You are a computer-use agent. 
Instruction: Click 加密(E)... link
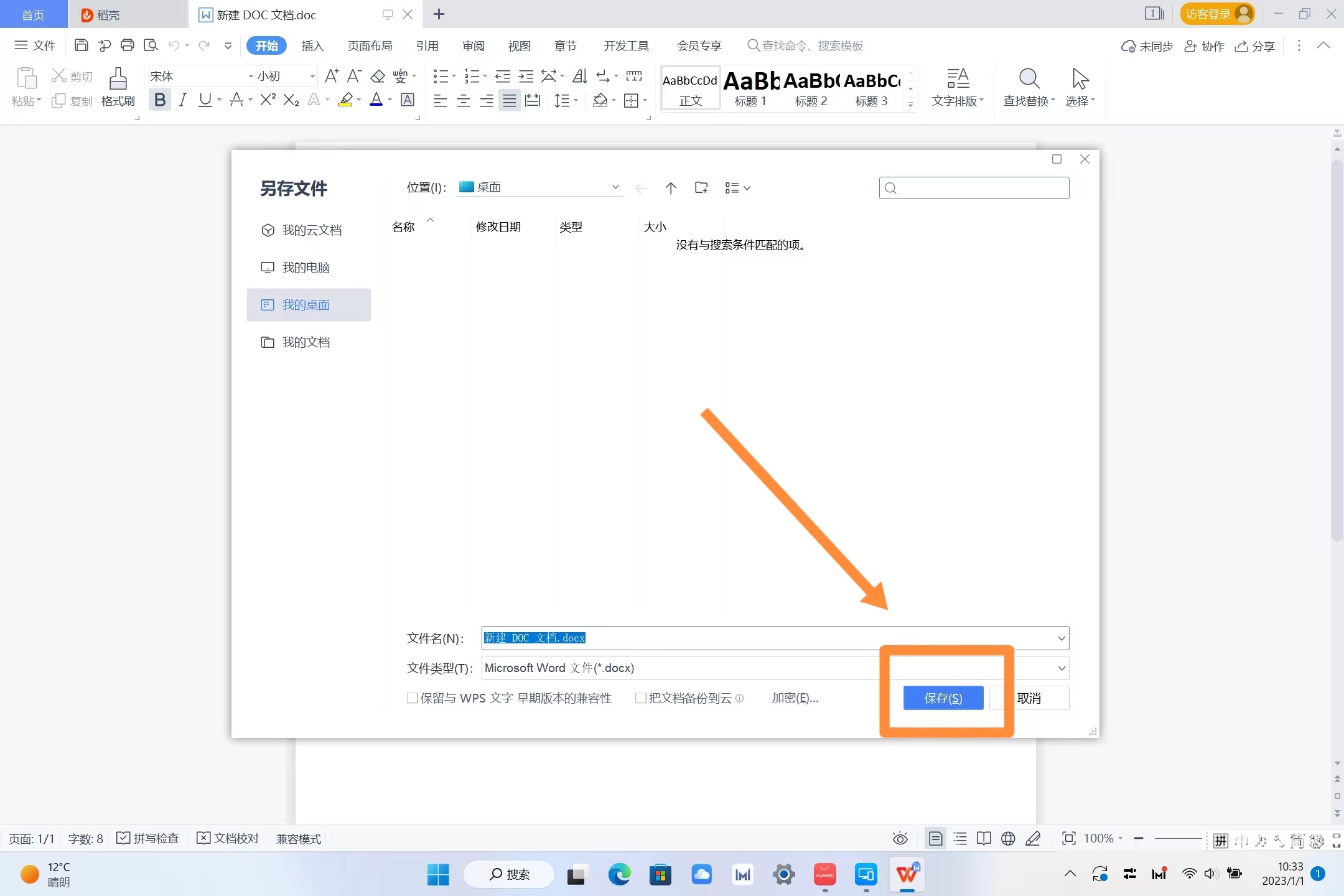(795, 698)
